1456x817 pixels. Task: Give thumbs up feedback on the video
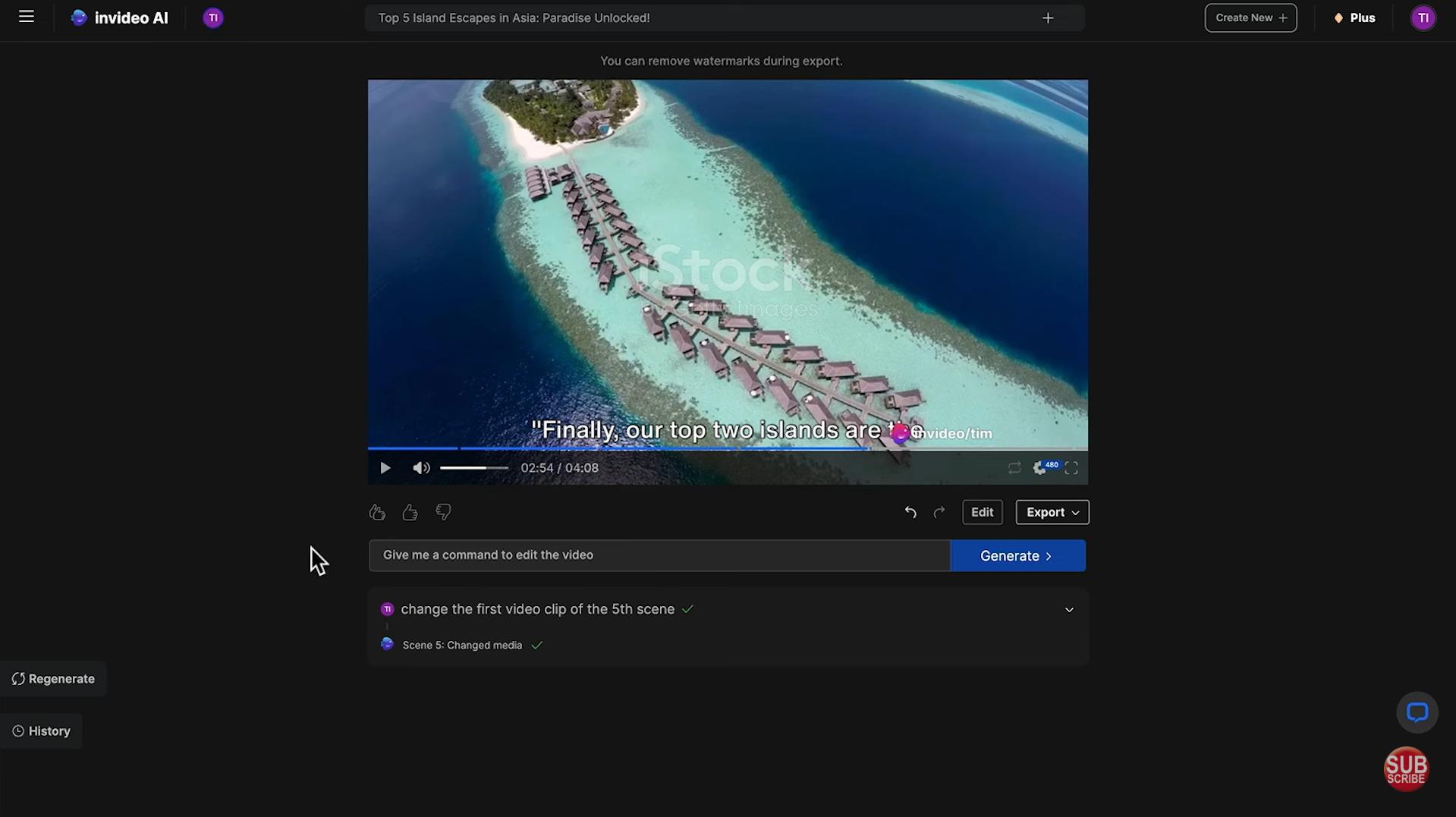tap(410, 512)
